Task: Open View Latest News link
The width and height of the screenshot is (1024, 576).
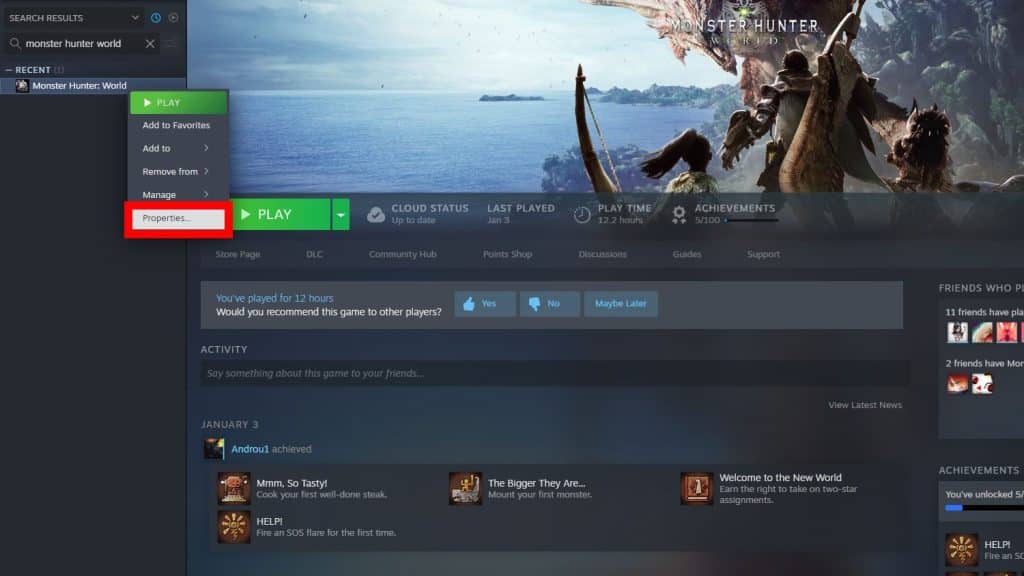Action: pos(865,405)
